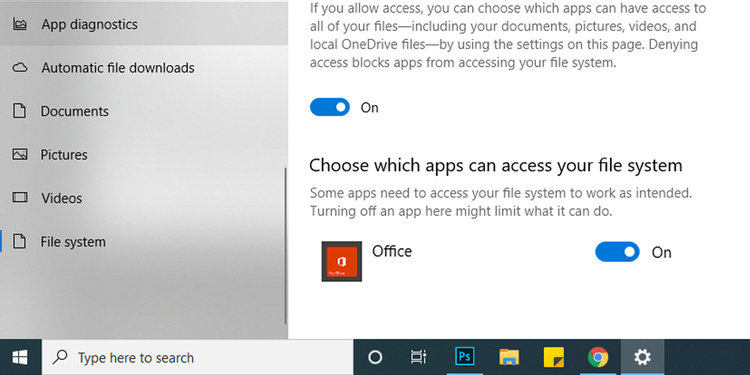The image size is (750, 375).
Task: Switch to Photoshop in the taskbar
Action: [464, 357]
